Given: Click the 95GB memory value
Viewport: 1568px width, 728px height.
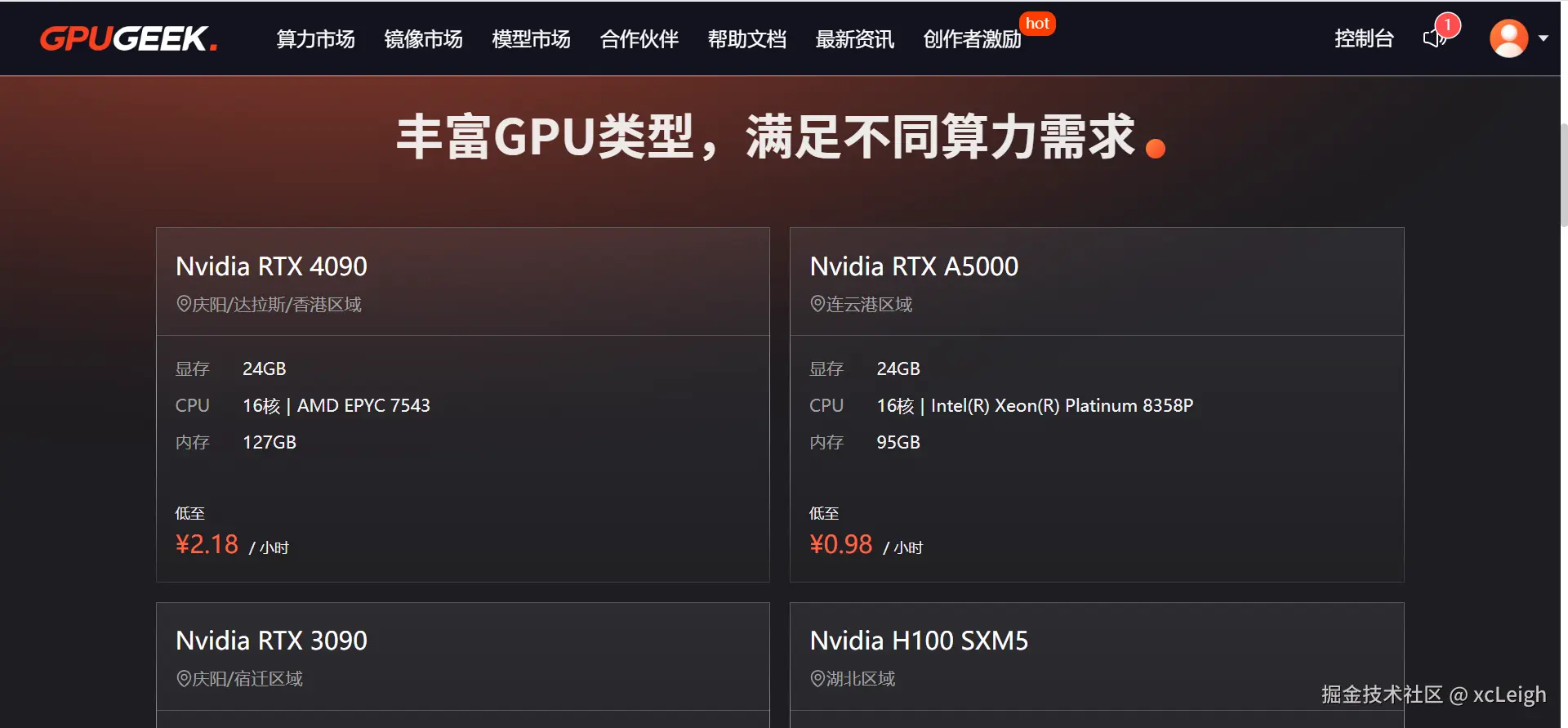Looking at the screenshot, I should (x=898, y=442).
